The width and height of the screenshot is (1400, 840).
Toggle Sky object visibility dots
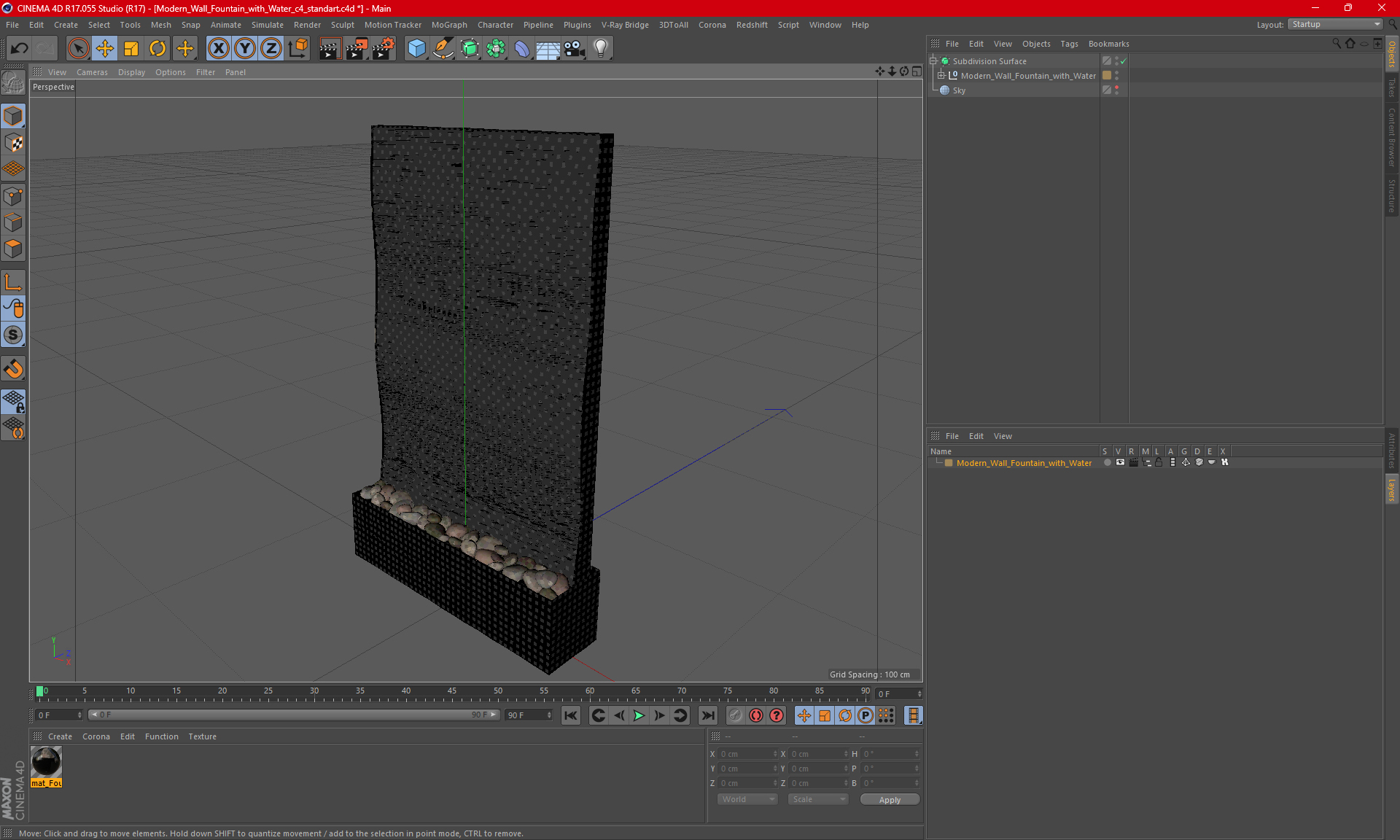tap(1116, 90)
